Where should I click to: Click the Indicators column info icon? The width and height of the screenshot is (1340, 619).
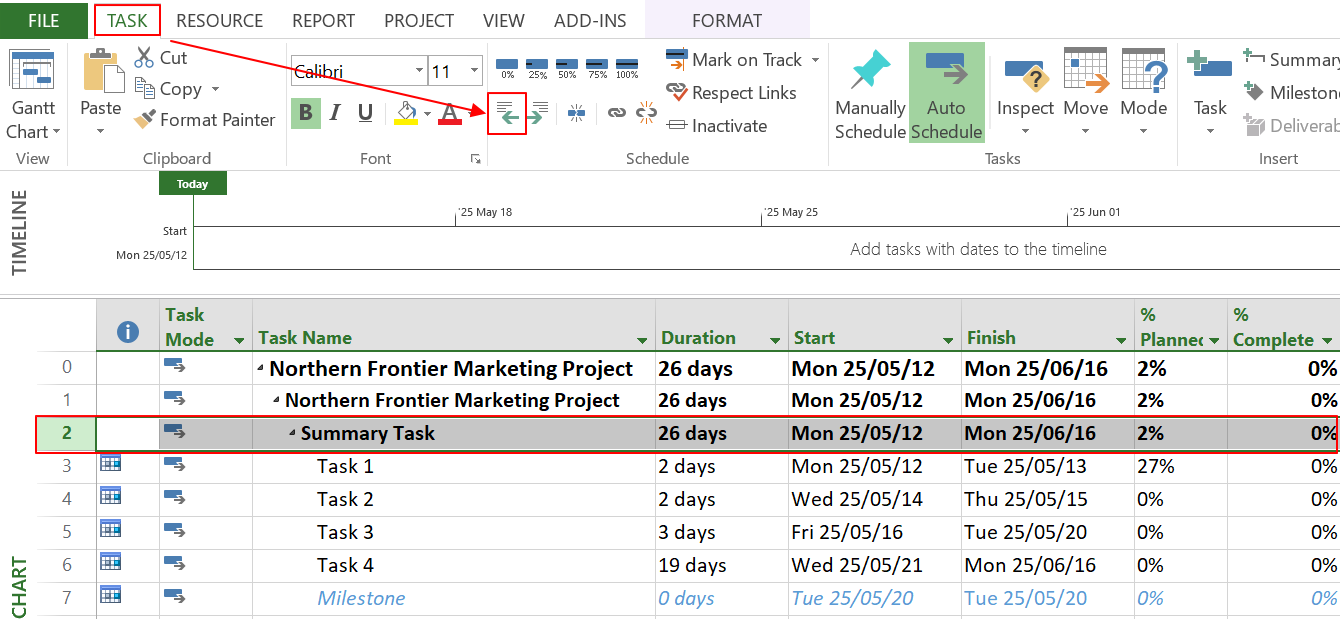(x=128, y=332)
